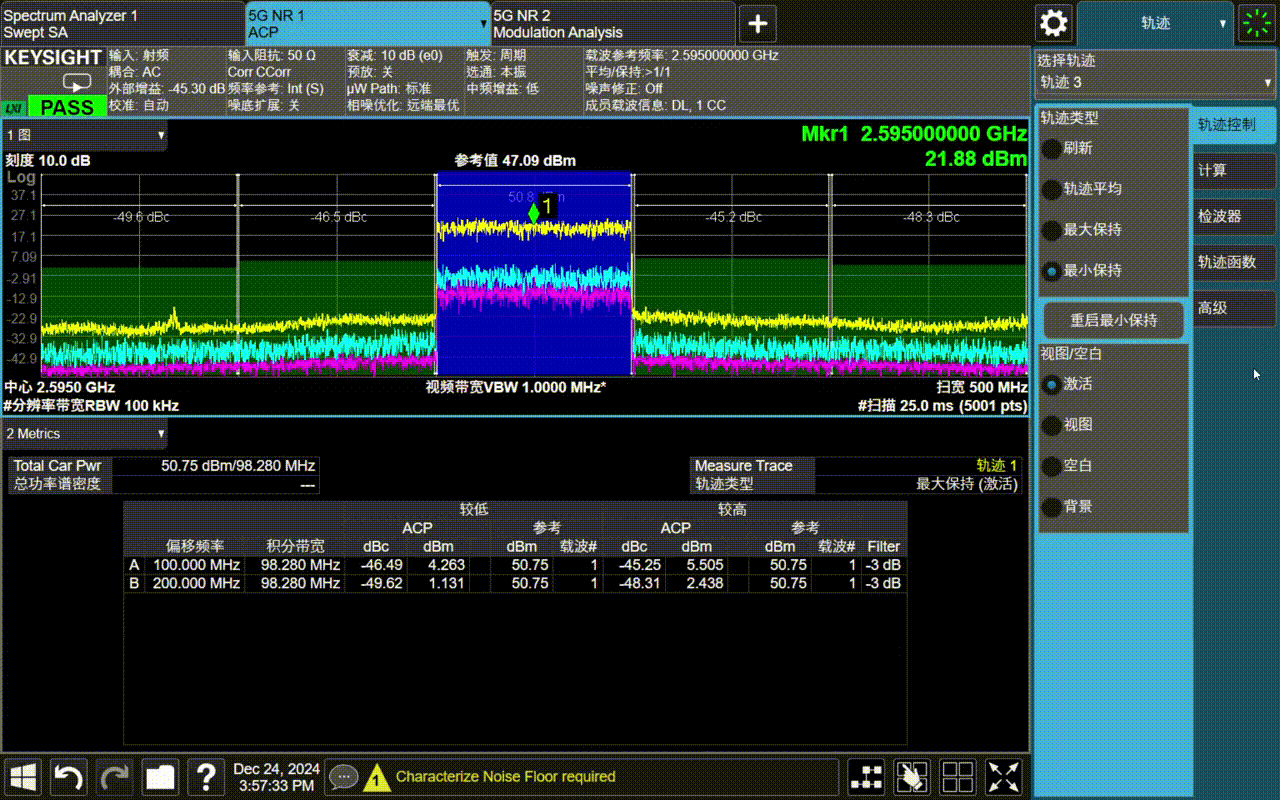The image size is (1280, 800).
Task: Expand the 轨迹 menu panel dropdown
Action: click(x=1155, y=23)
